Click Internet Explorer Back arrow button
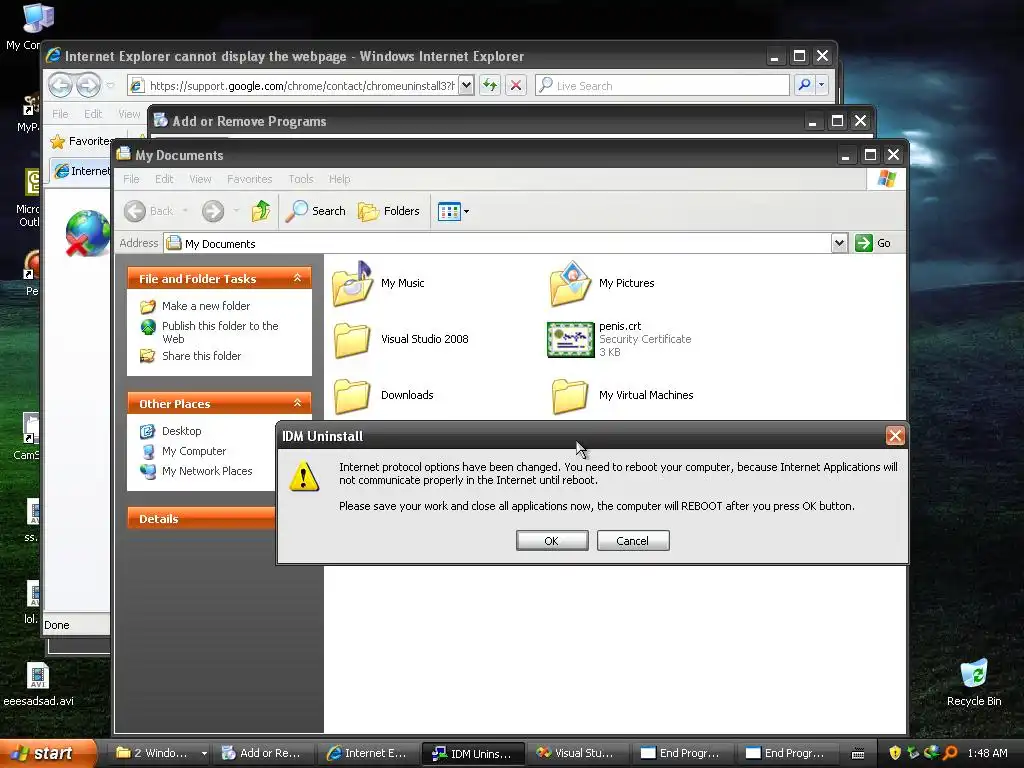 click(x=61, y=85)
